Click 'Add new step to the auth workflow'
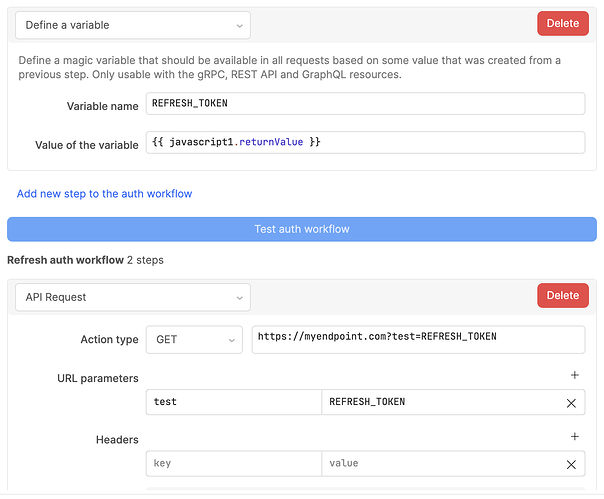604x499 pixels. (104, 193)
